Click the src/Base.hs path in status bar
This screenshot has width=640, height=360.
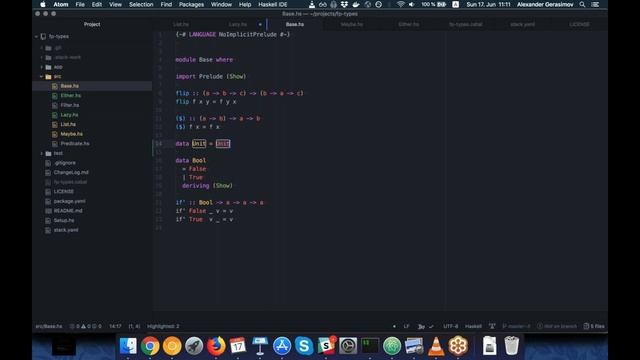click(x=49, y=327)
